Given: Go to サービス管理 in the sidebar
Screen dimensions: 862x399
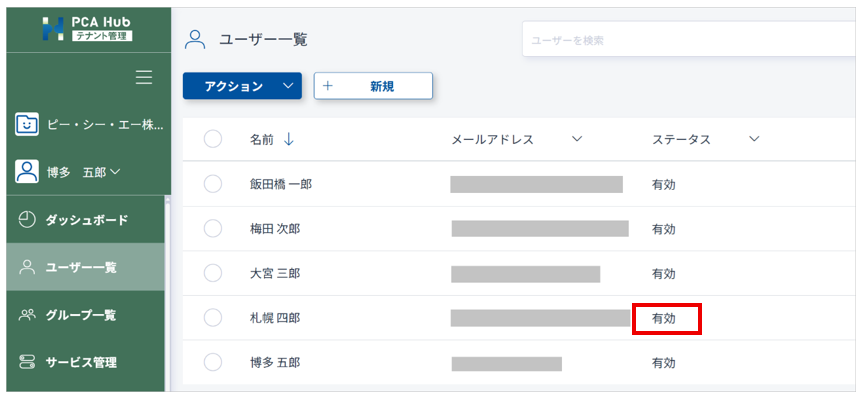Looking at the screenshot, I should [x=86, y=363].
